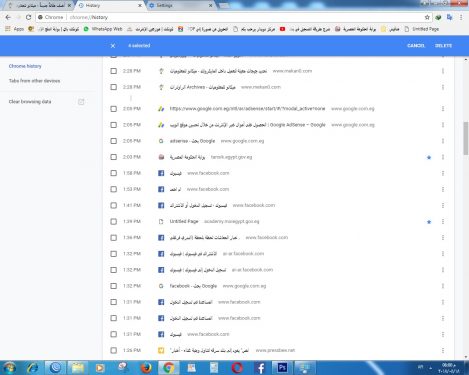Open WhatsApp Web bookmark
This screenshot has height=375, width=469.
(103, 29)
